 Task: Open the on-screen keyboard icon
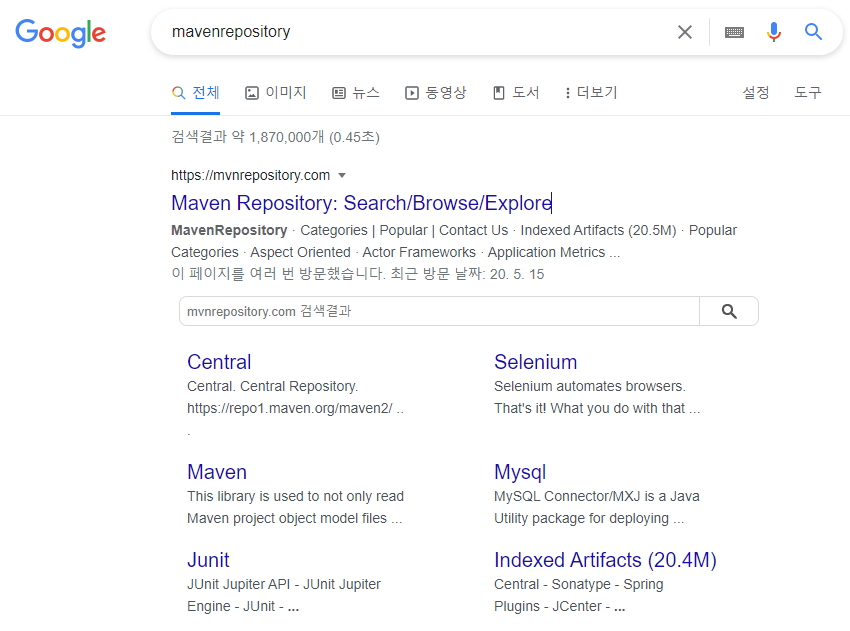pos(734,33)
